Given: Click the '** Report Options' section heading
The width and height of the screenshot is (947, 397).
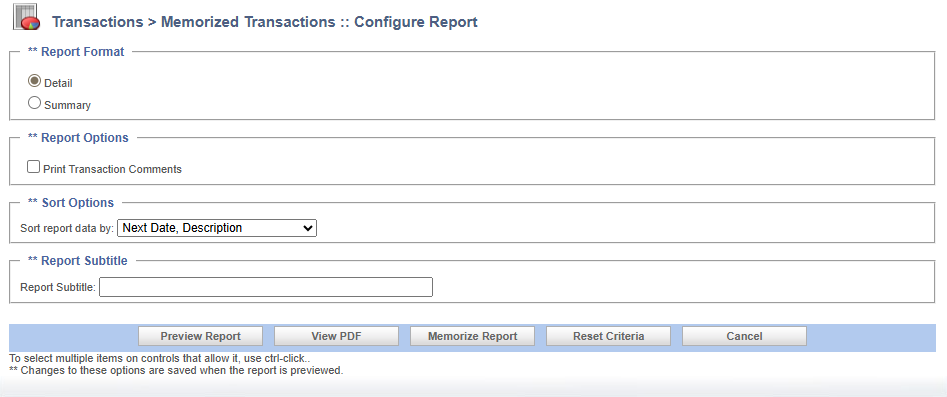Looking at the screenshot, I should pos(78,138).
